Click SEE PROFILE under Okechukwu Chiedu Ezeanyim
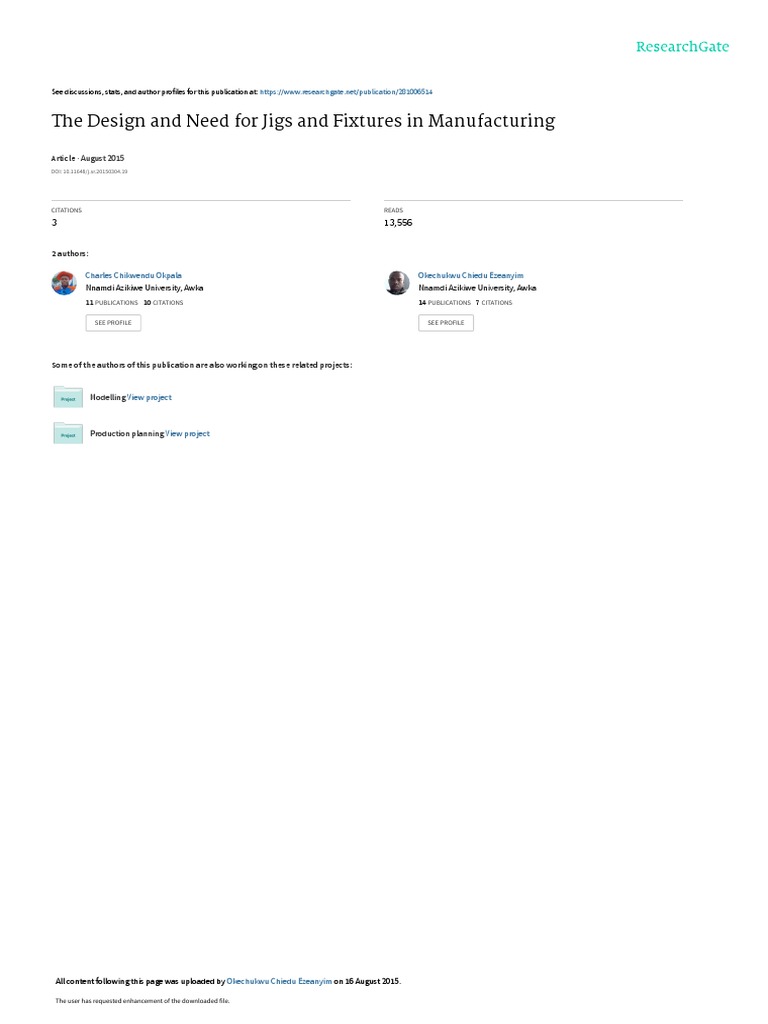The image size is (768, 1024). coord(446,323)
